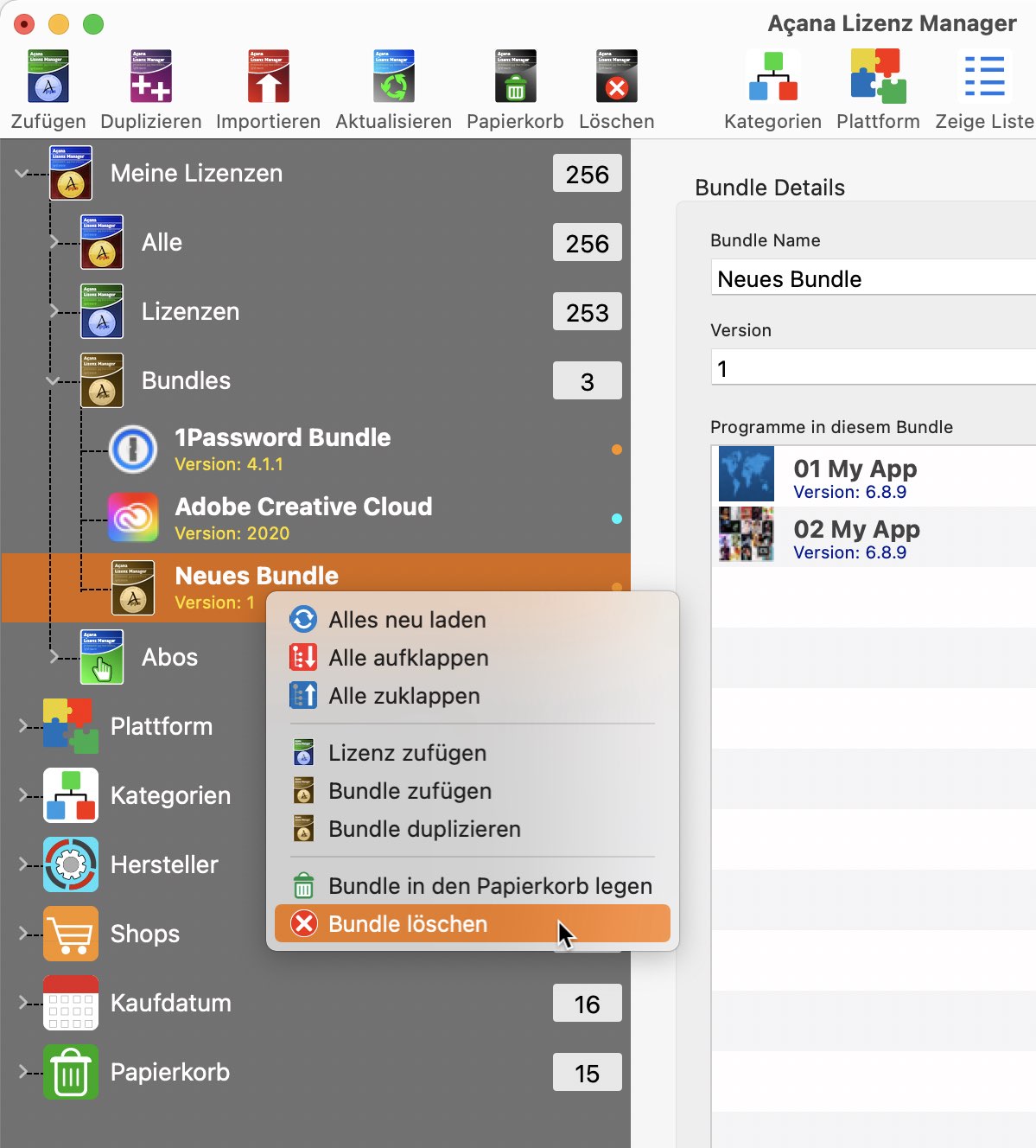The height and width of the screenshot is (1148, 1036).
Task: Click the Duplizieren toolbar icon
Action: [150, 76]
